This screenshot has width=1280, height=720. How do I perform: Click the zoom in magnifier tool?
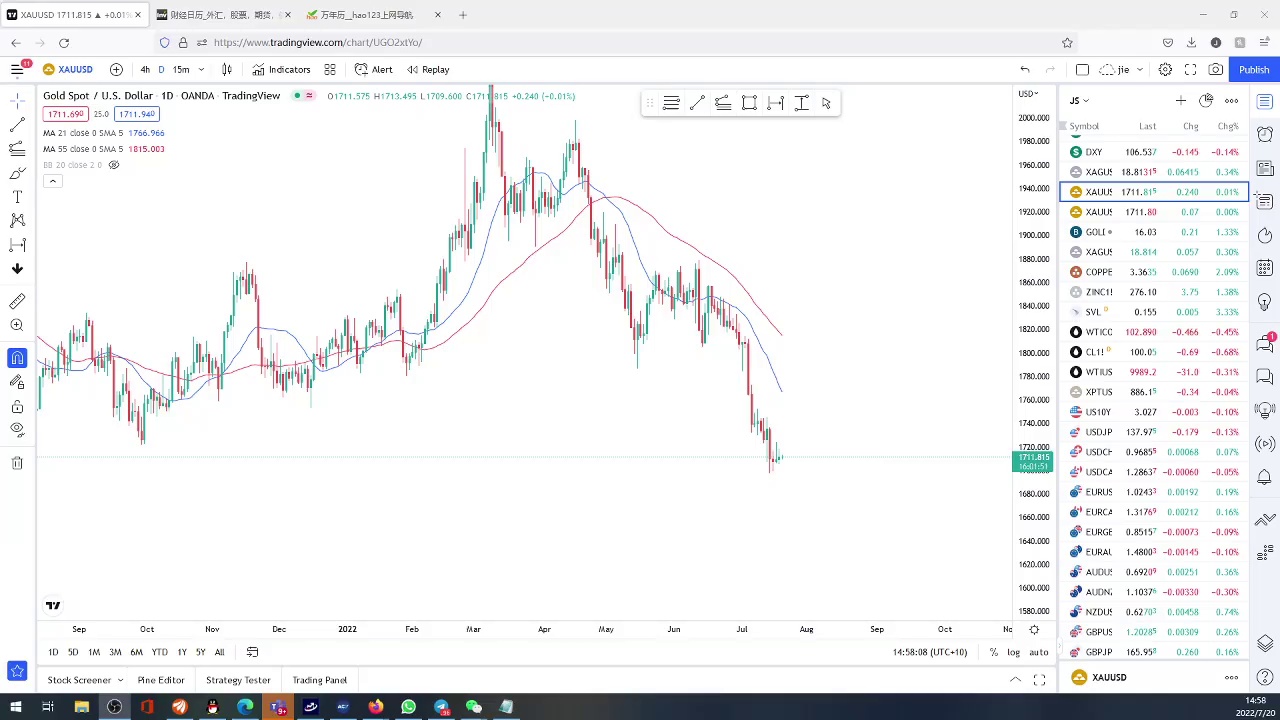[x=17, y=325]
